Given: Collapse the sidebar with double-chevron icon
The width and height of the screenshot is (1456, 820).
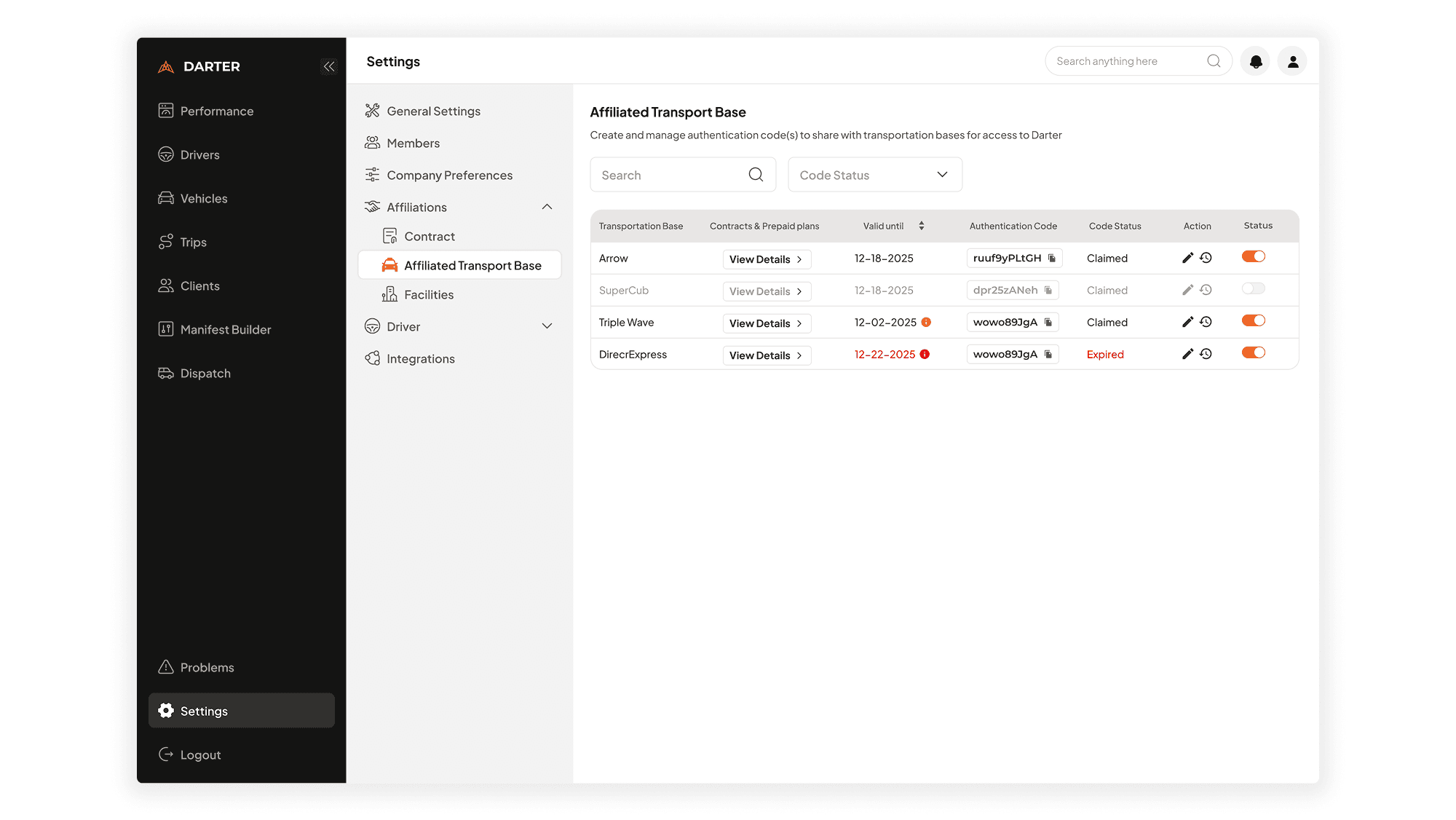Looking at the screenshot, I should coord(329,66).
